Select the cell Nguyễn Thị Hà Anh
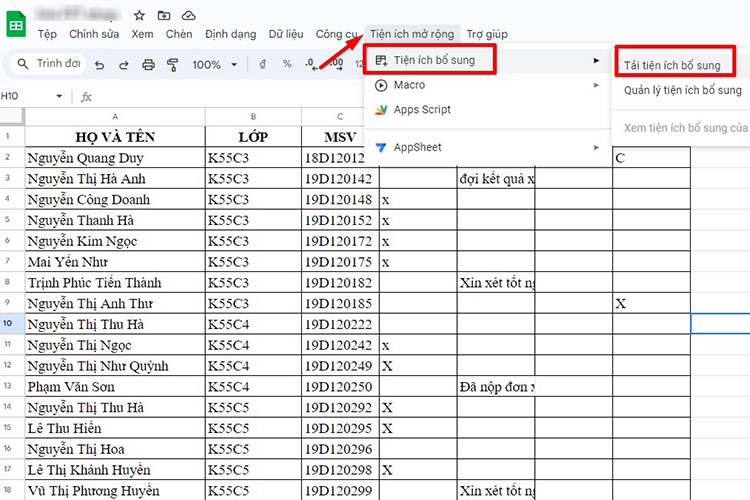 115,178
